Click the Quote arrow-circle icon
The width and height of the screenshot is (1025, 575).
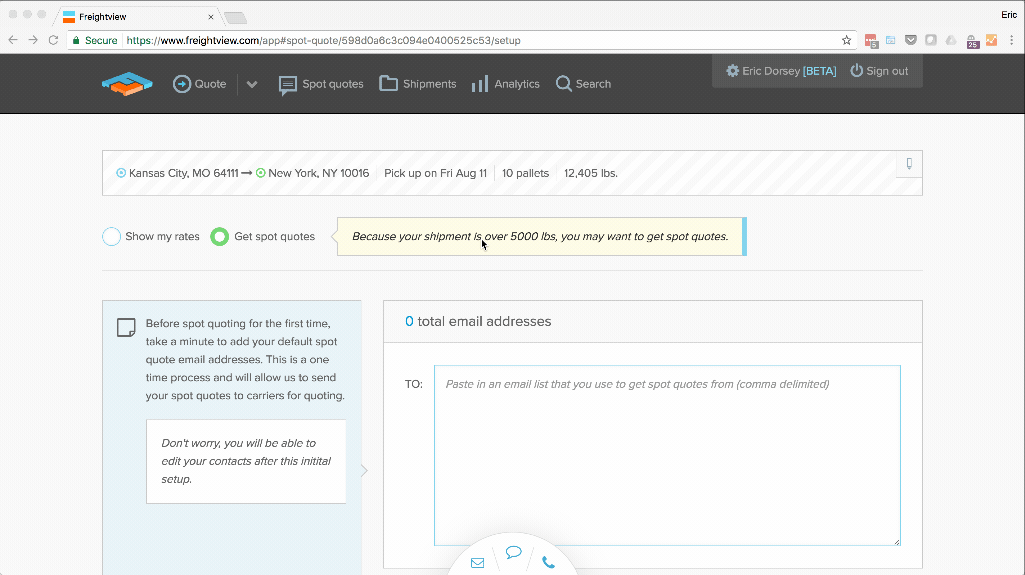[182, 84]
